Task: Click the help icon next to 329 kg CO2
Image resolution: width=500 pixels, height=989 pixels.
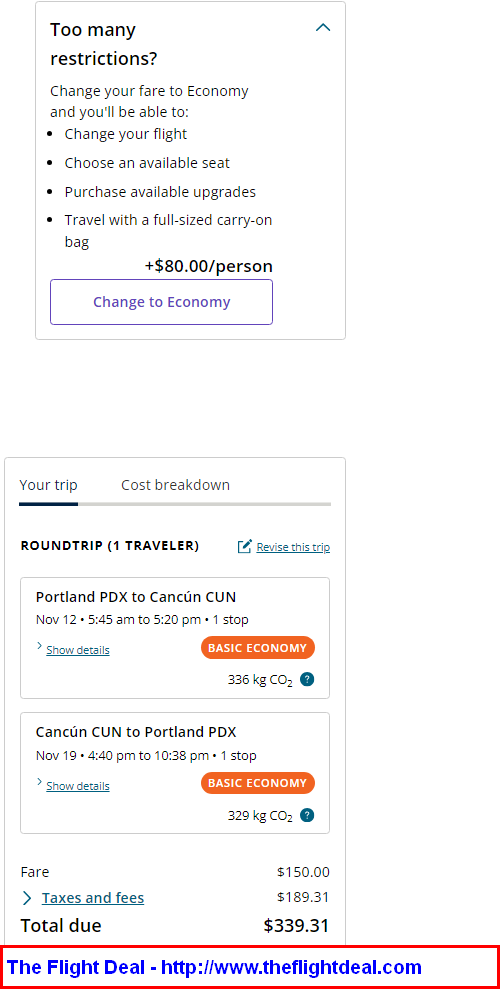Action: [x=307, y=816]
